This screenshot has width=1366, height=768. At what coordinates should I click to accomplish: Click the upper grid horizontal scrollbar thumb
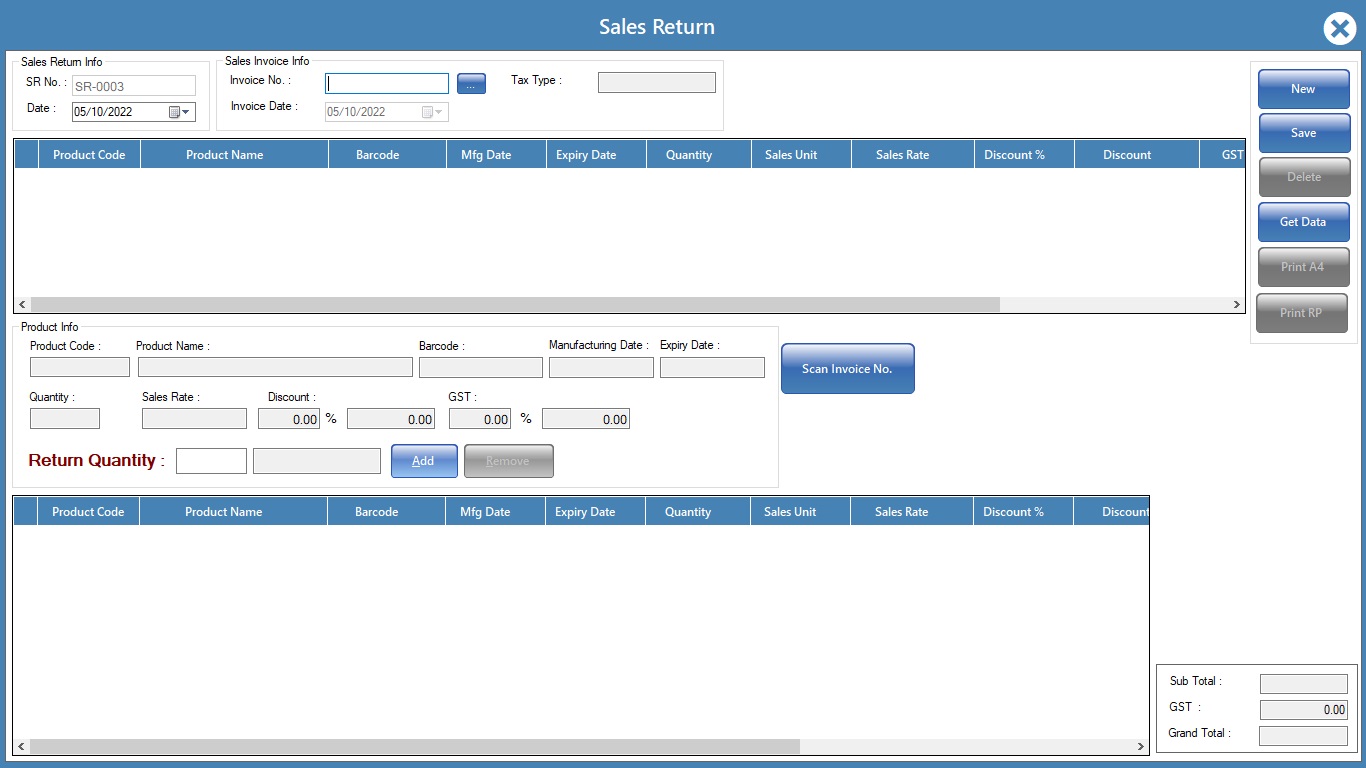click(x=515, y=304)
